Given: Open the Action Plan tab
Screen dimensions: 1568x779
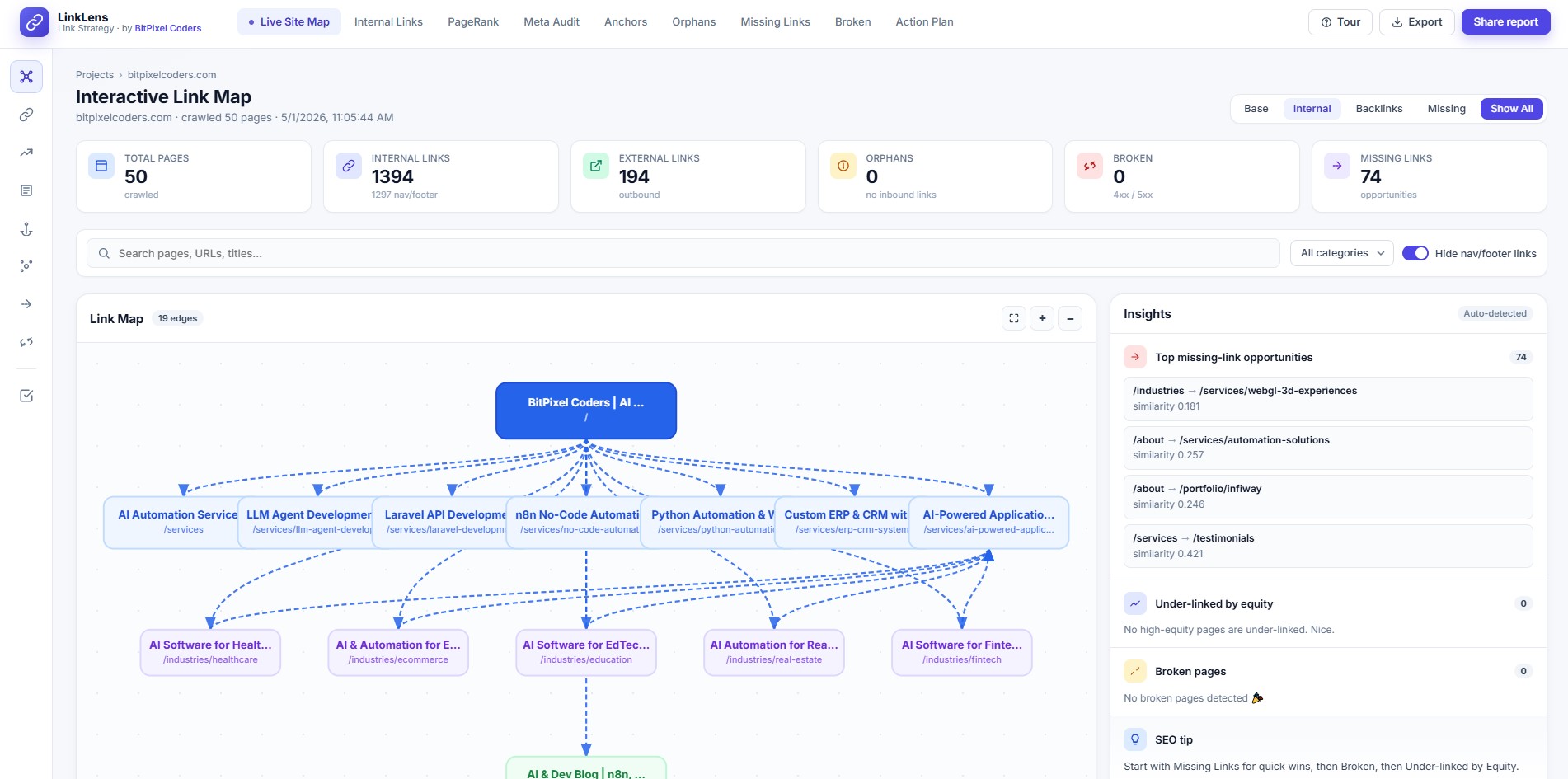Looking at the screenshot, I should 924,22.
